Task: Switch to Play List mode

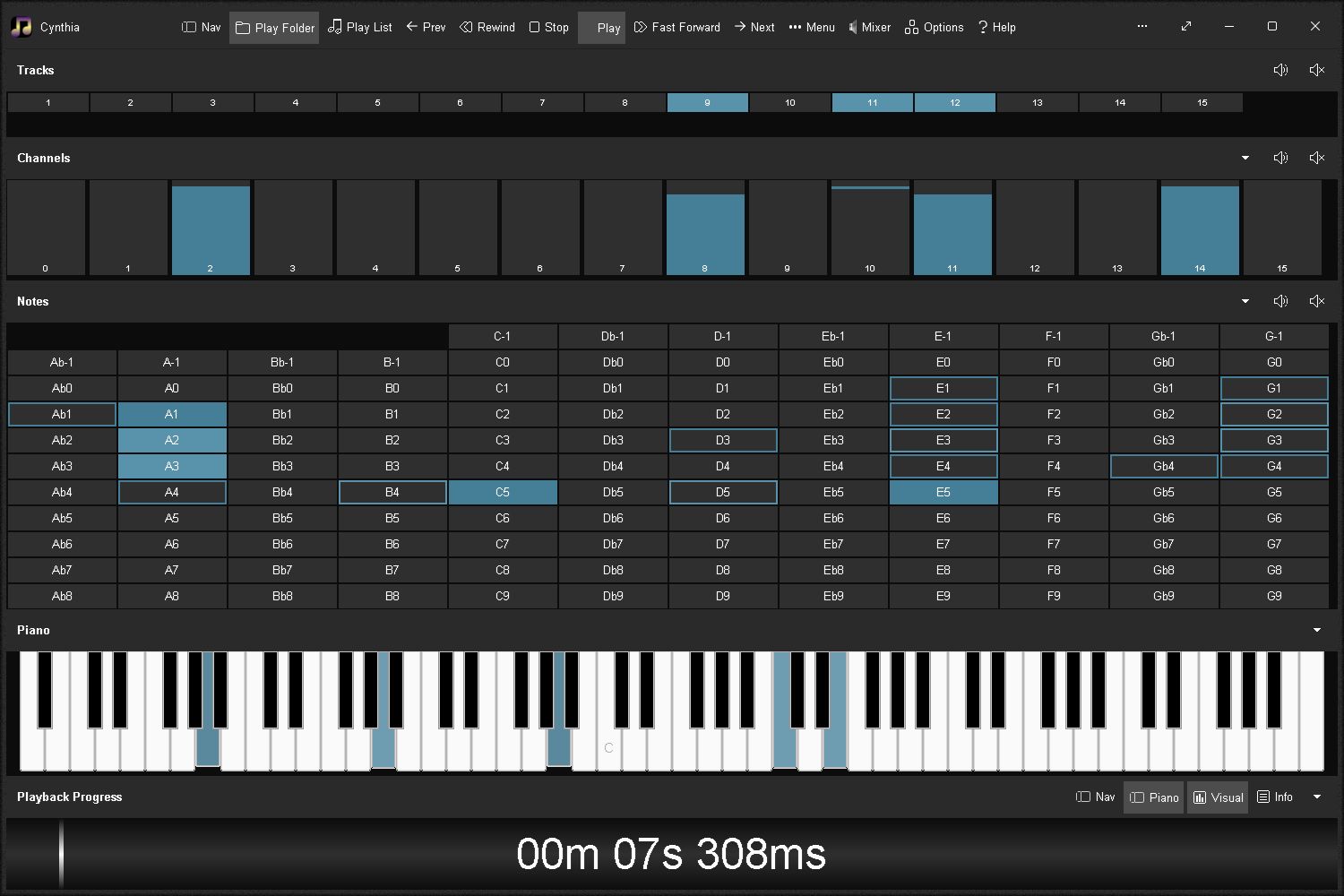Action: pyautogui.click(x=360, y=27)
